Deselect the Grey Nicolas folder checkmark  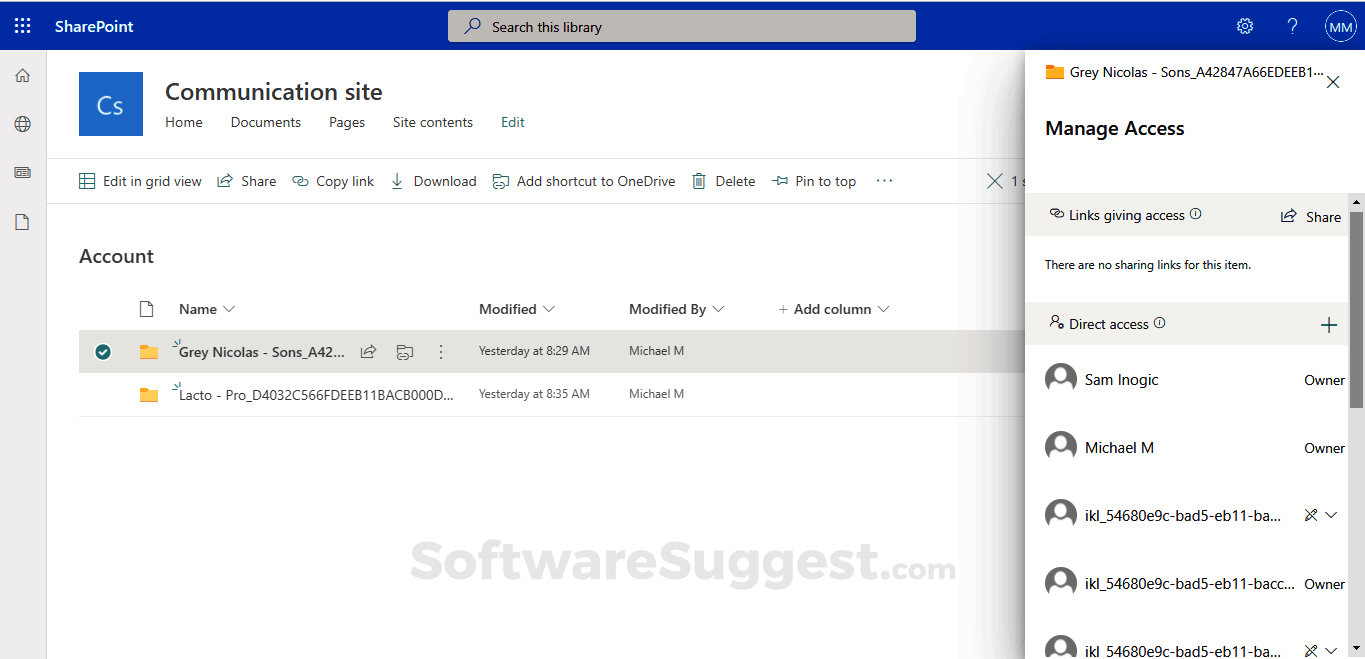[x=103, y=351]
